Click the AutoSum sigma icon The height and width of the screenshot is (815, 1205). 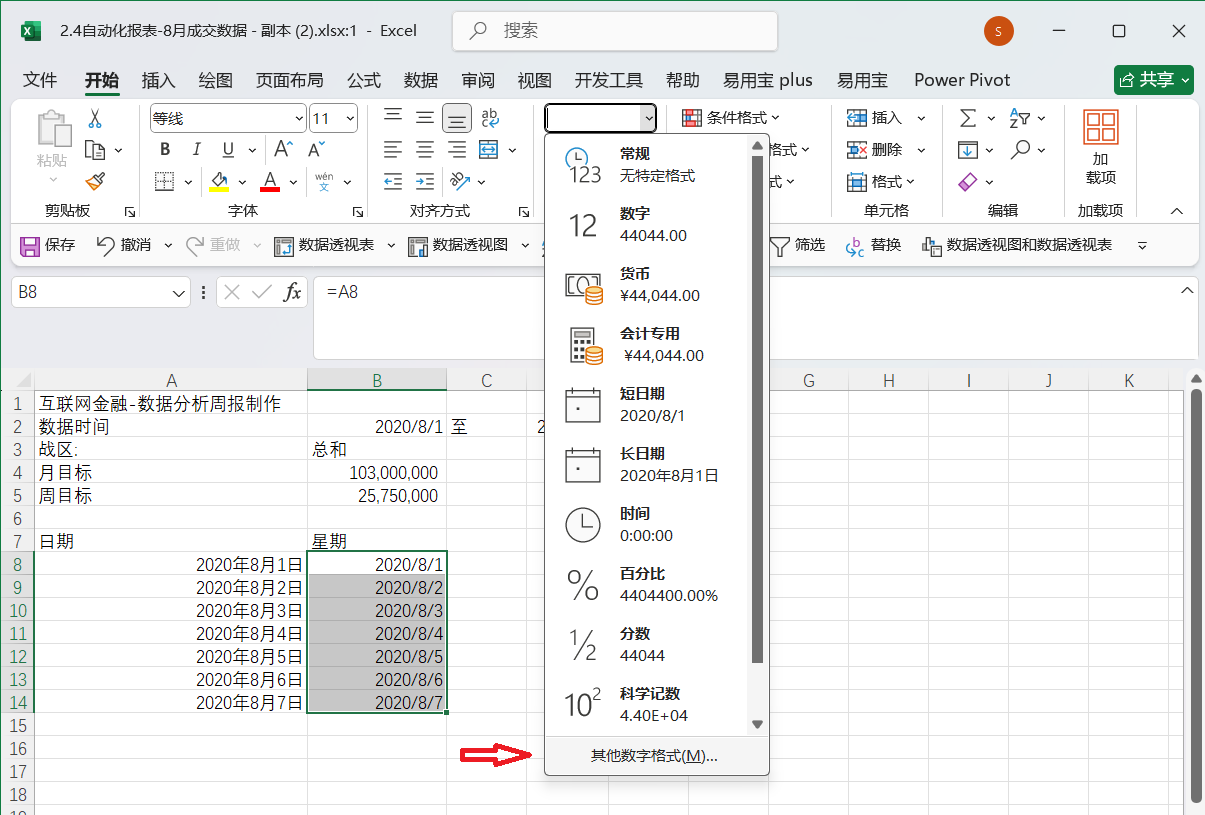point(968,118)
